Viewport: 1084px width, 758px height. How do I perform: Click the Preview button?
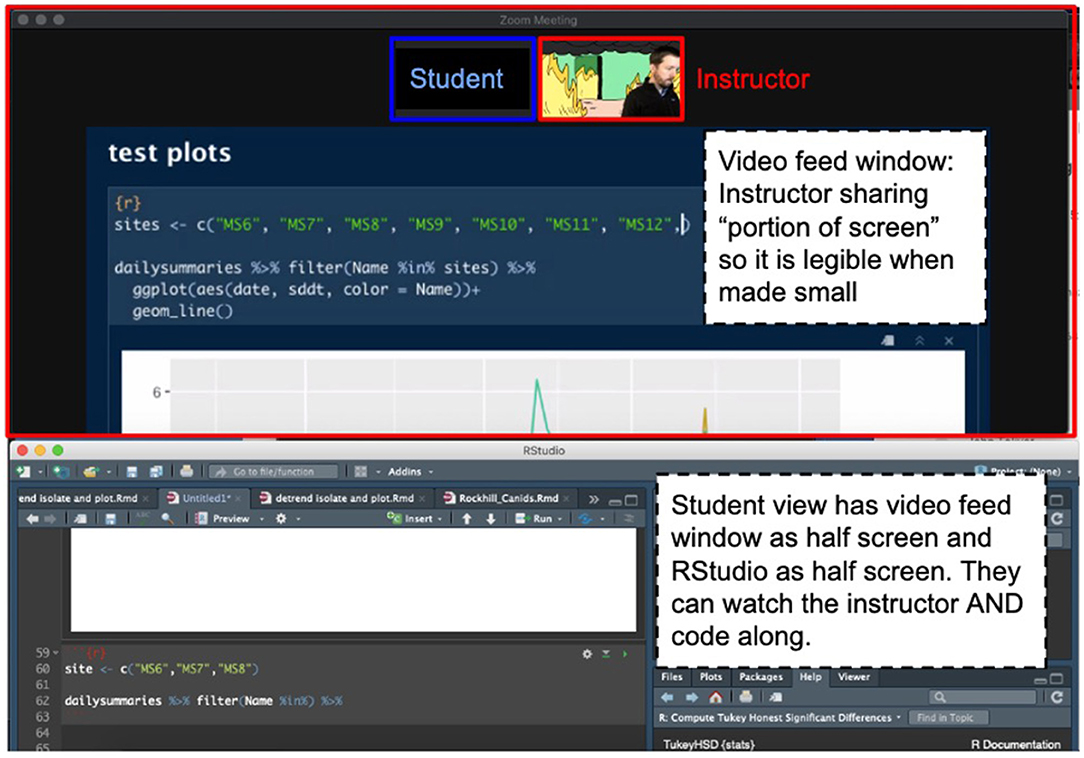223,519
